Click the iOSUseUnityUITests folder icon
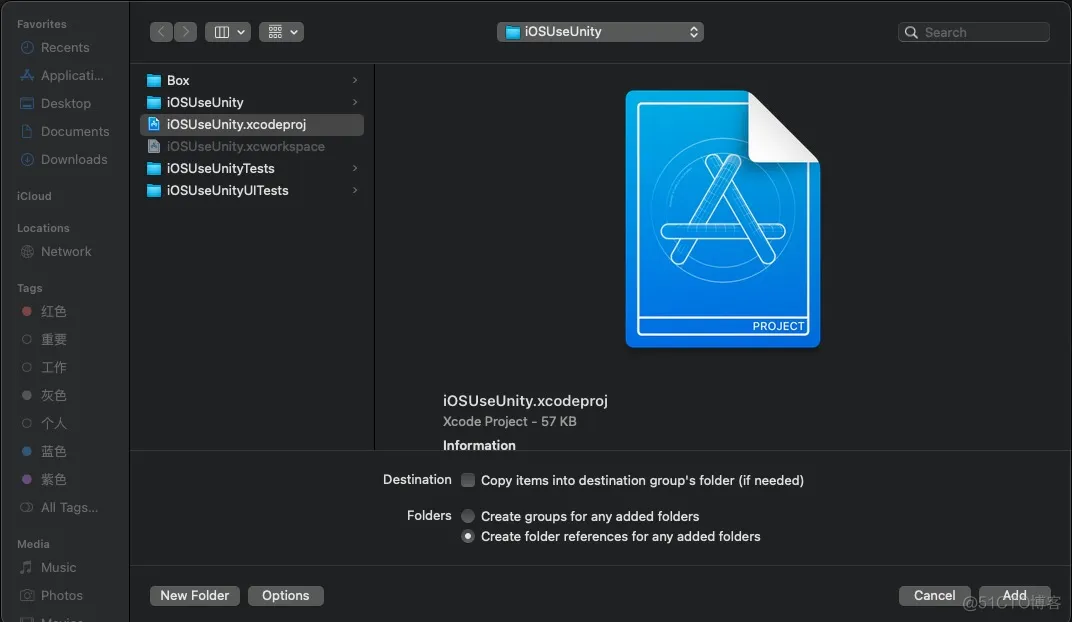1072x622 pixels. [x=154, y=191]
